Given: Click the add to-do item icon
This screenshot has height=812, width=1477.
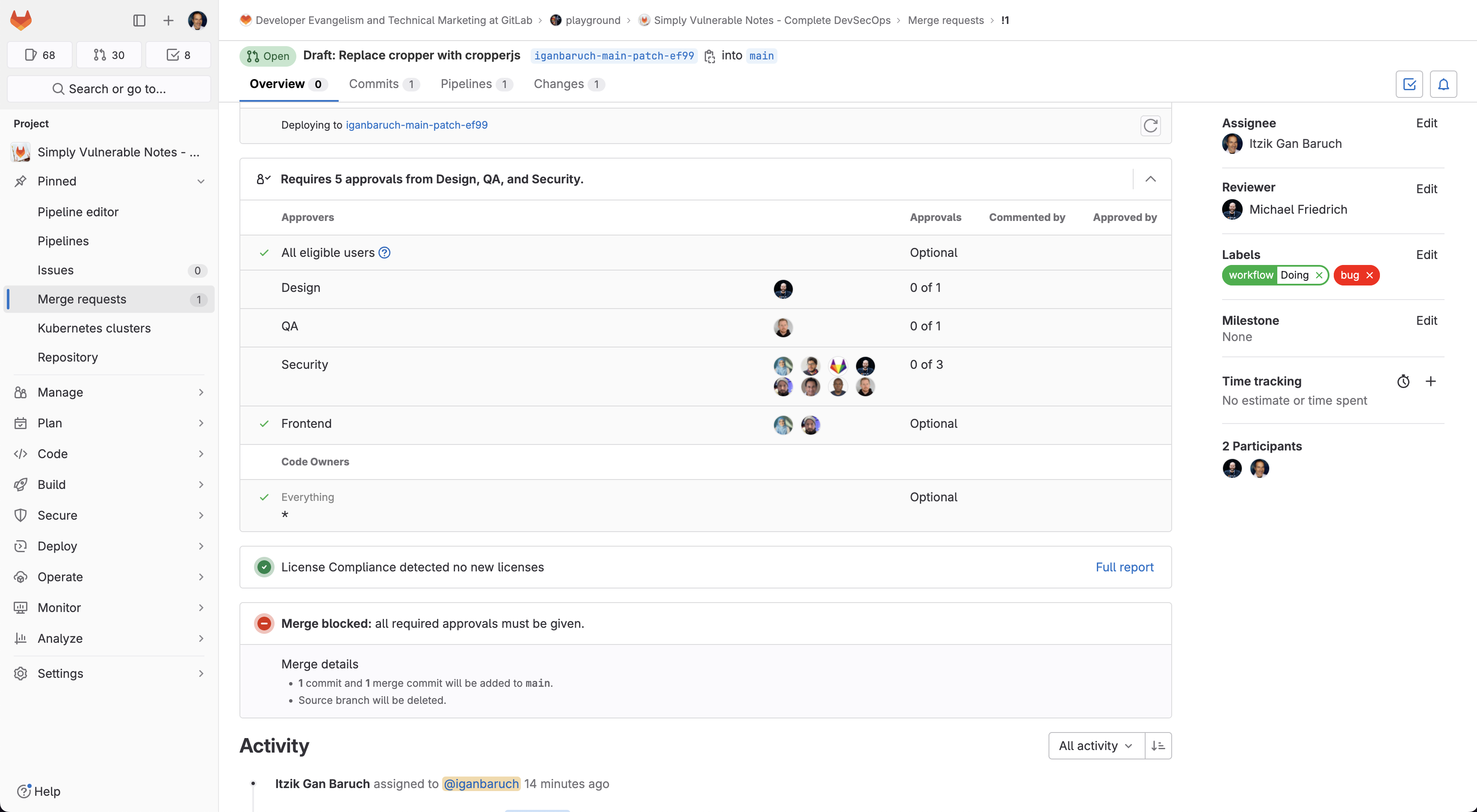Looking at the screenshot, I should tap(1409, 85).
